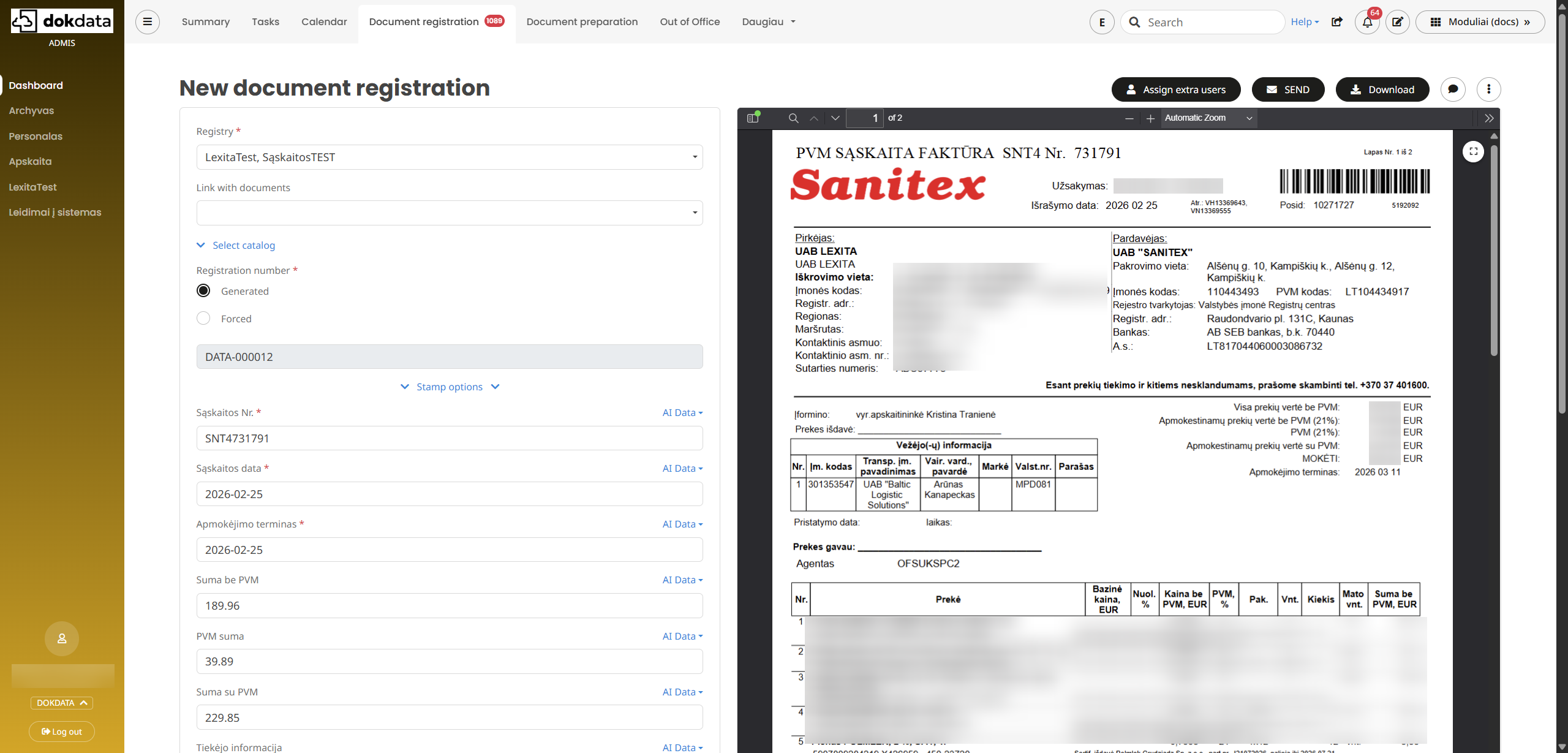Open Archyvas in the sidebar
Screen dimensions: 1568x753
click(31, 110)
